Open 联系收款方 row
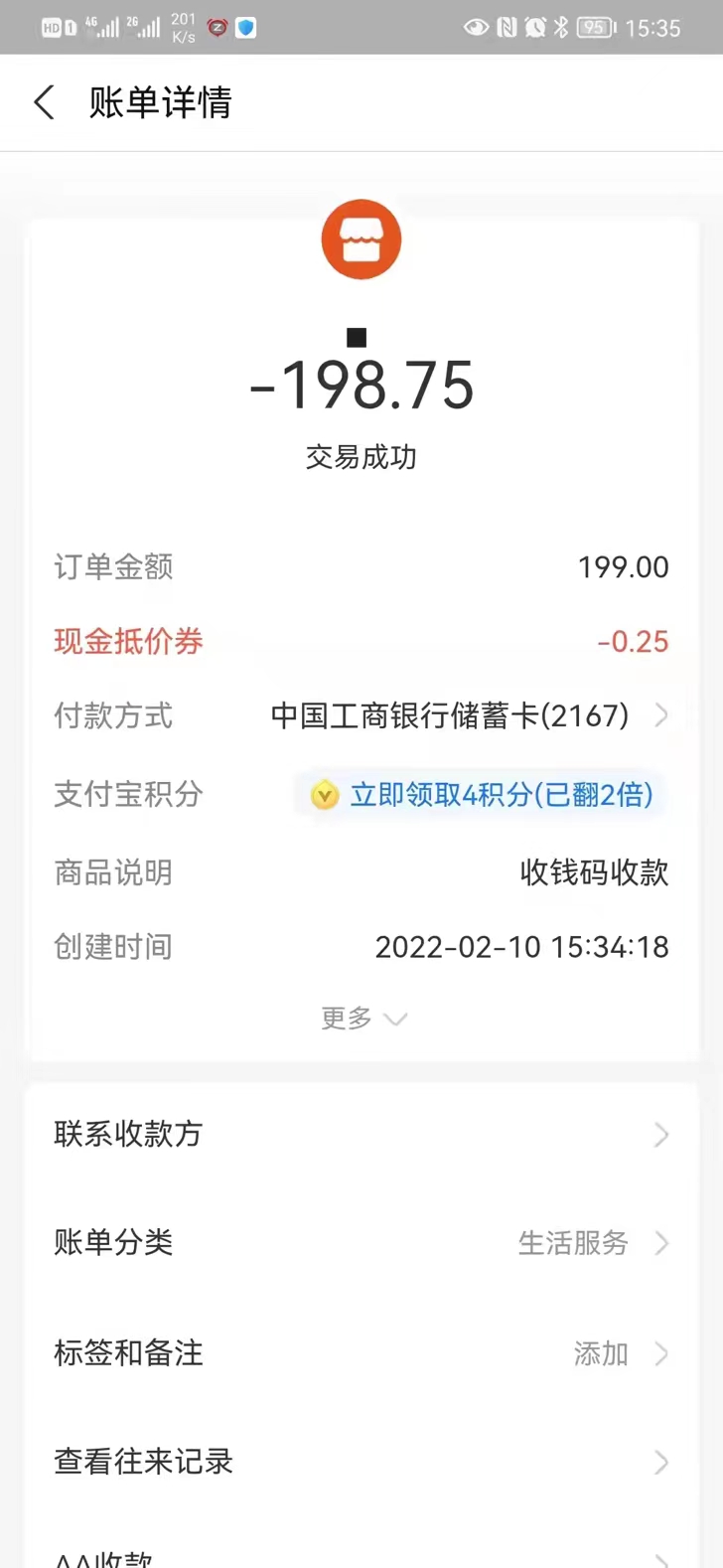The width and height of the screenshot is (723, 1568). pos(361,1134)
